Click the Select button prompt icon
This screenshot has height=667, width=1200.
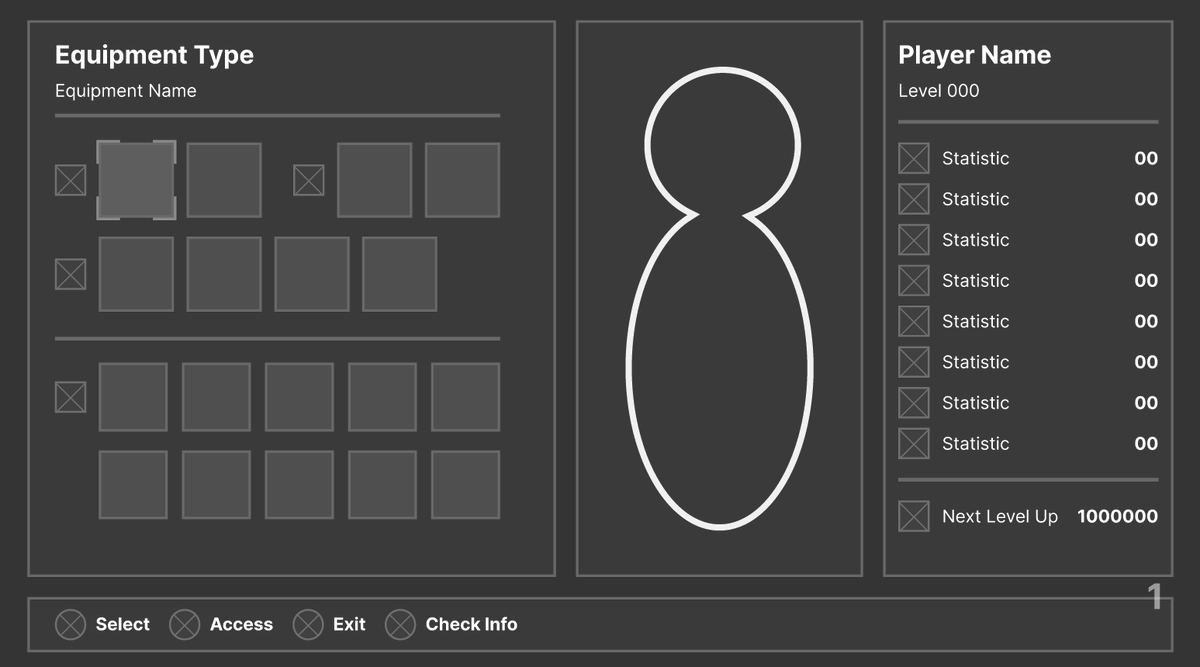(70, 624)
